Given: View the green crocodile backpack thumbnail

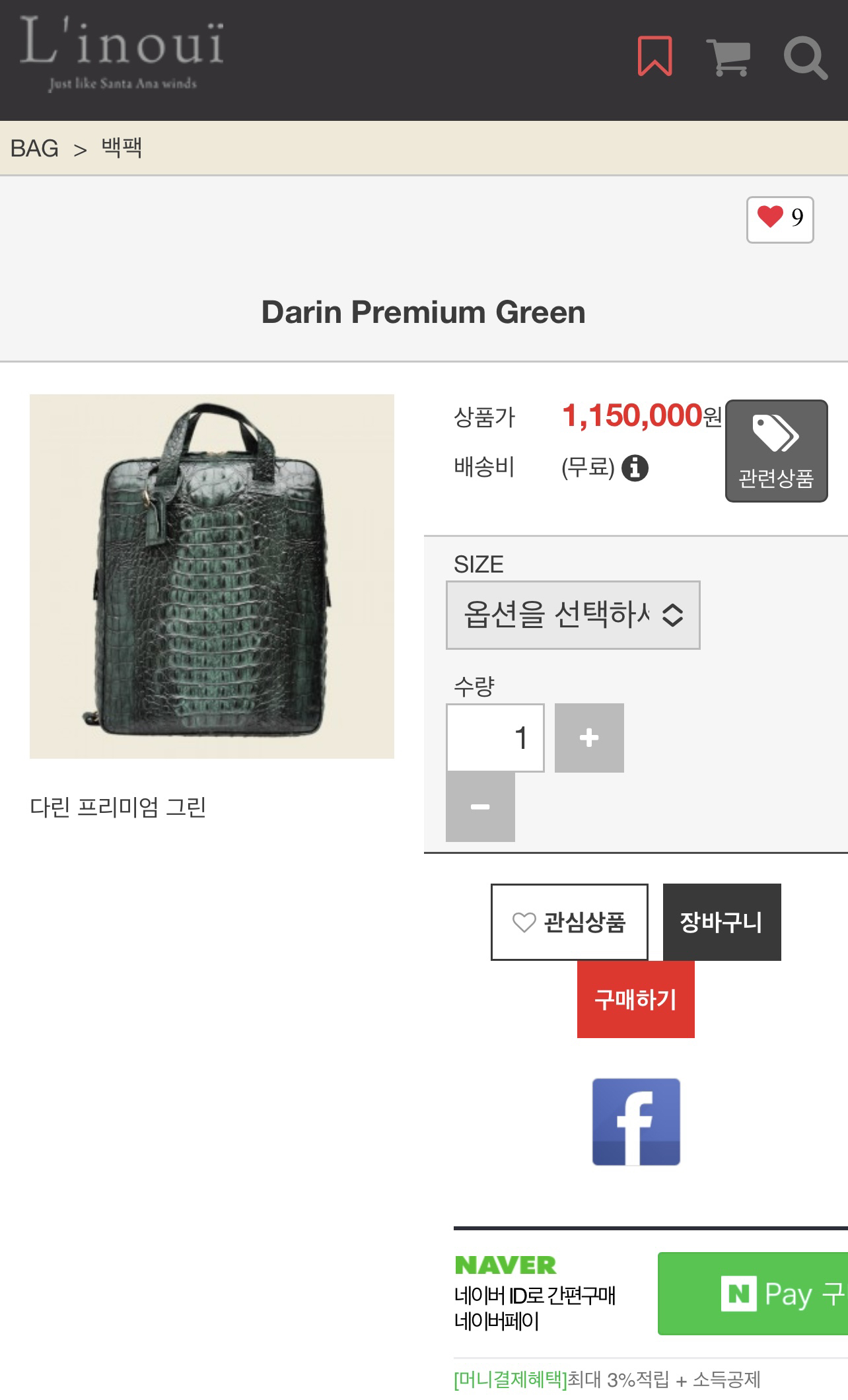Looking at the screenshot, I should (212, 577).
